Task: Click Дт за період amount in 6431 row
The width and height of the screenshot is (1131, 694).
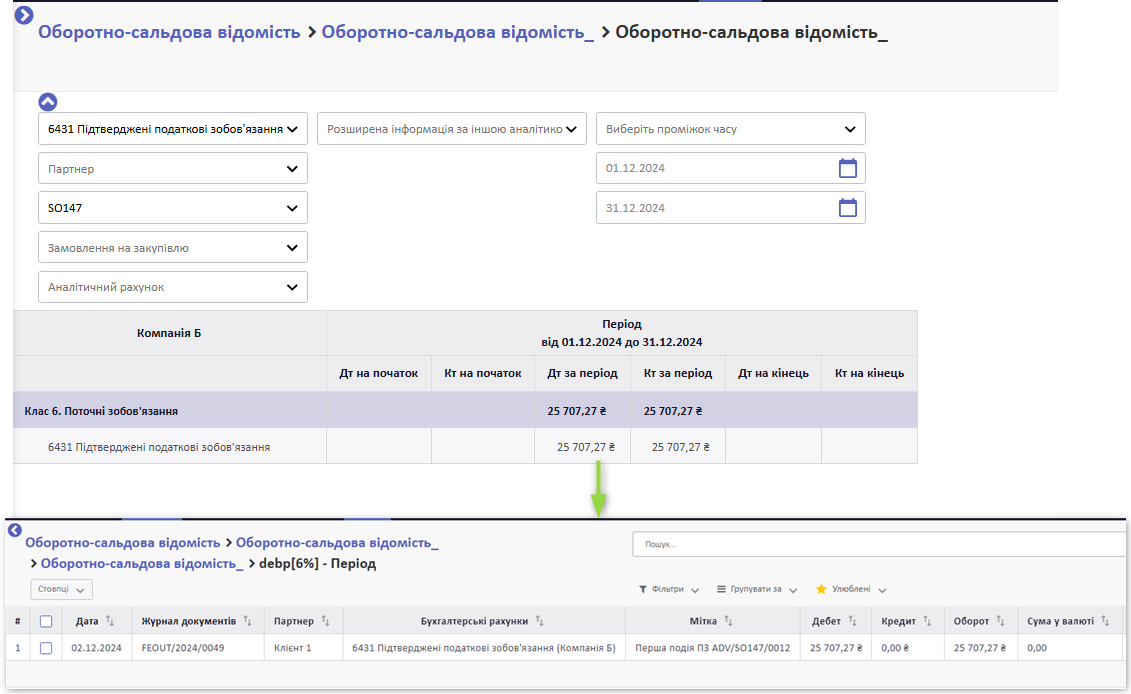Action: point(586,447)
